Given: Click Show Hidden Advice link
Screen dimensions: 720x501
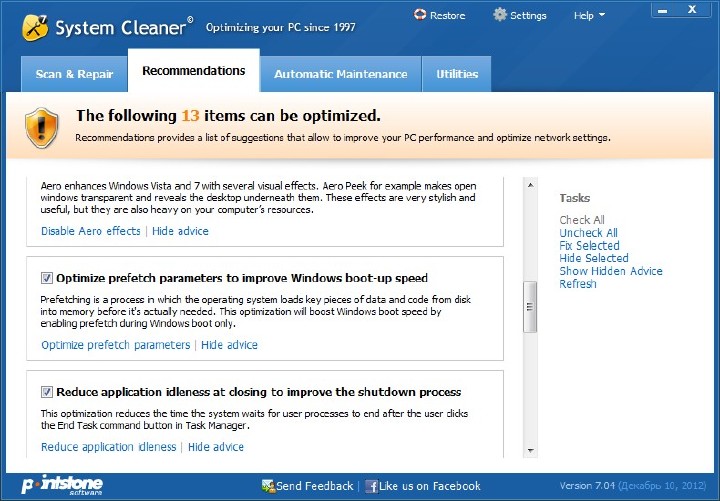Looking at the screenshot, I should (x=610, y=271).
